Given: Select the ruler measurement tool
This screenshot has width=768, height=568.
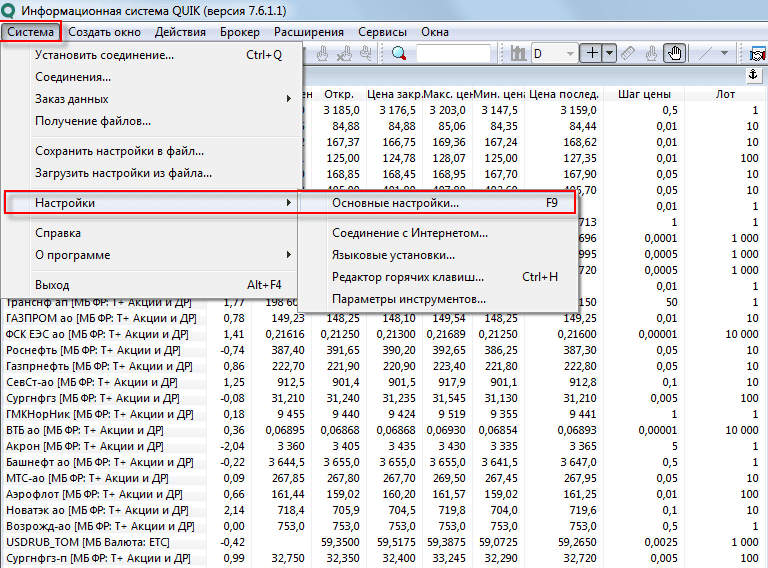Looking at the screenshot, I should (628, 53).
